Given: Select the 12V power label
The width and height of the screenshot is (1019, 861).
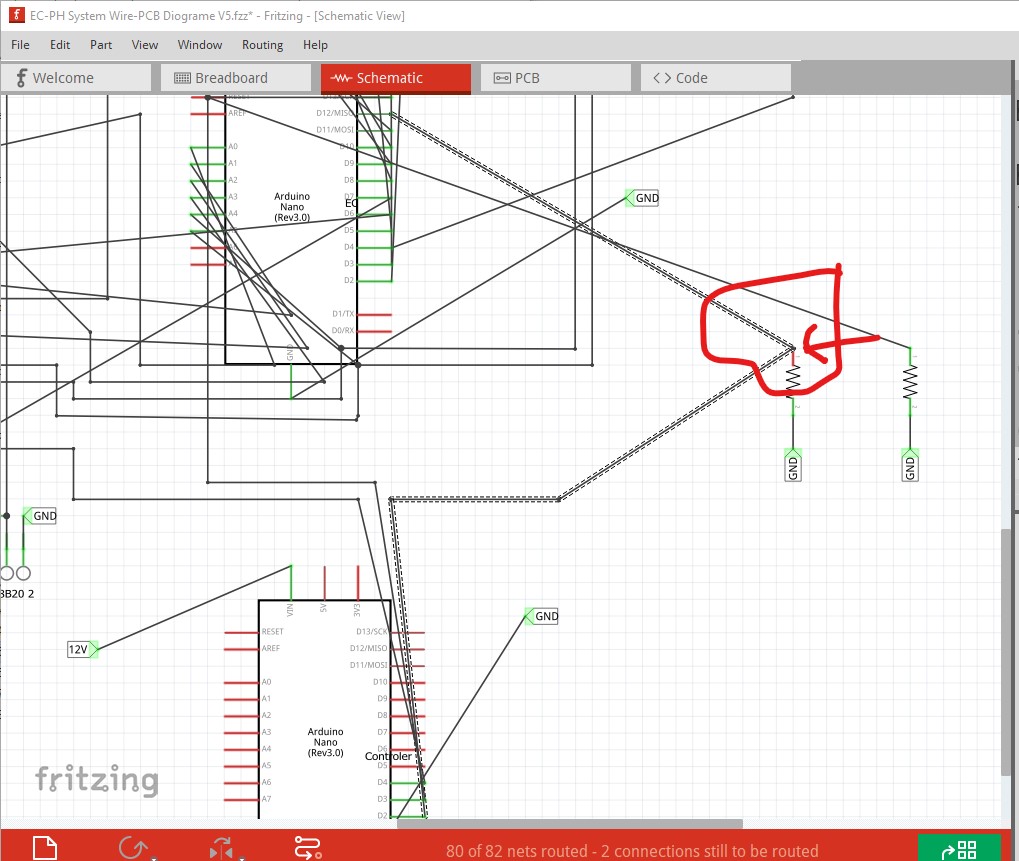Looking at the screenshot, I should (x=83, y=649).
